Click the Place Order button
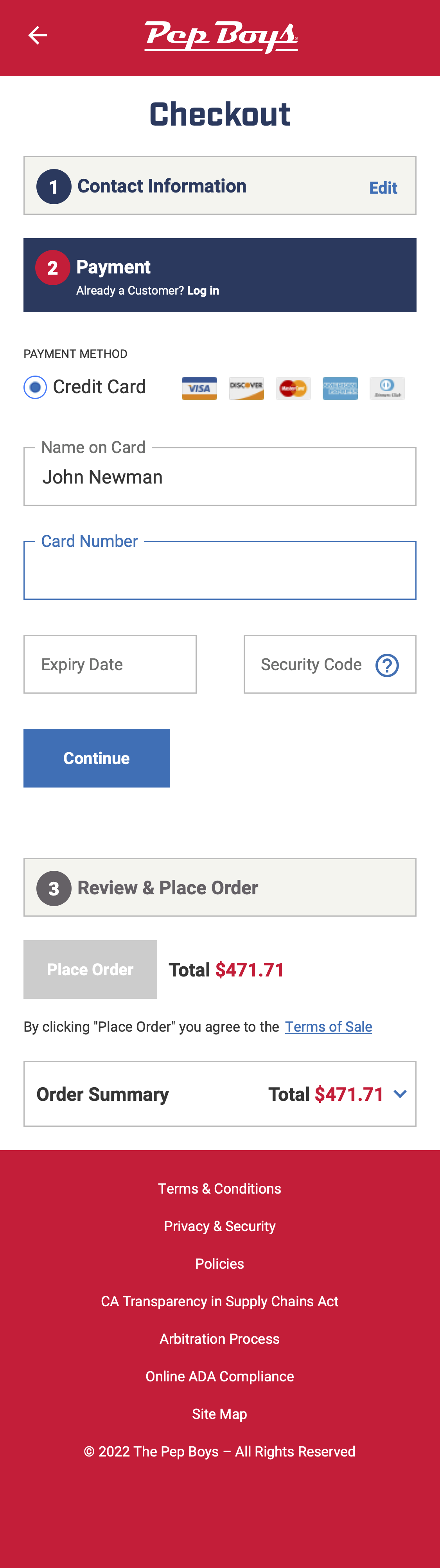The height and width of the screenshot is (1568, 440). (x=90, y=969)
